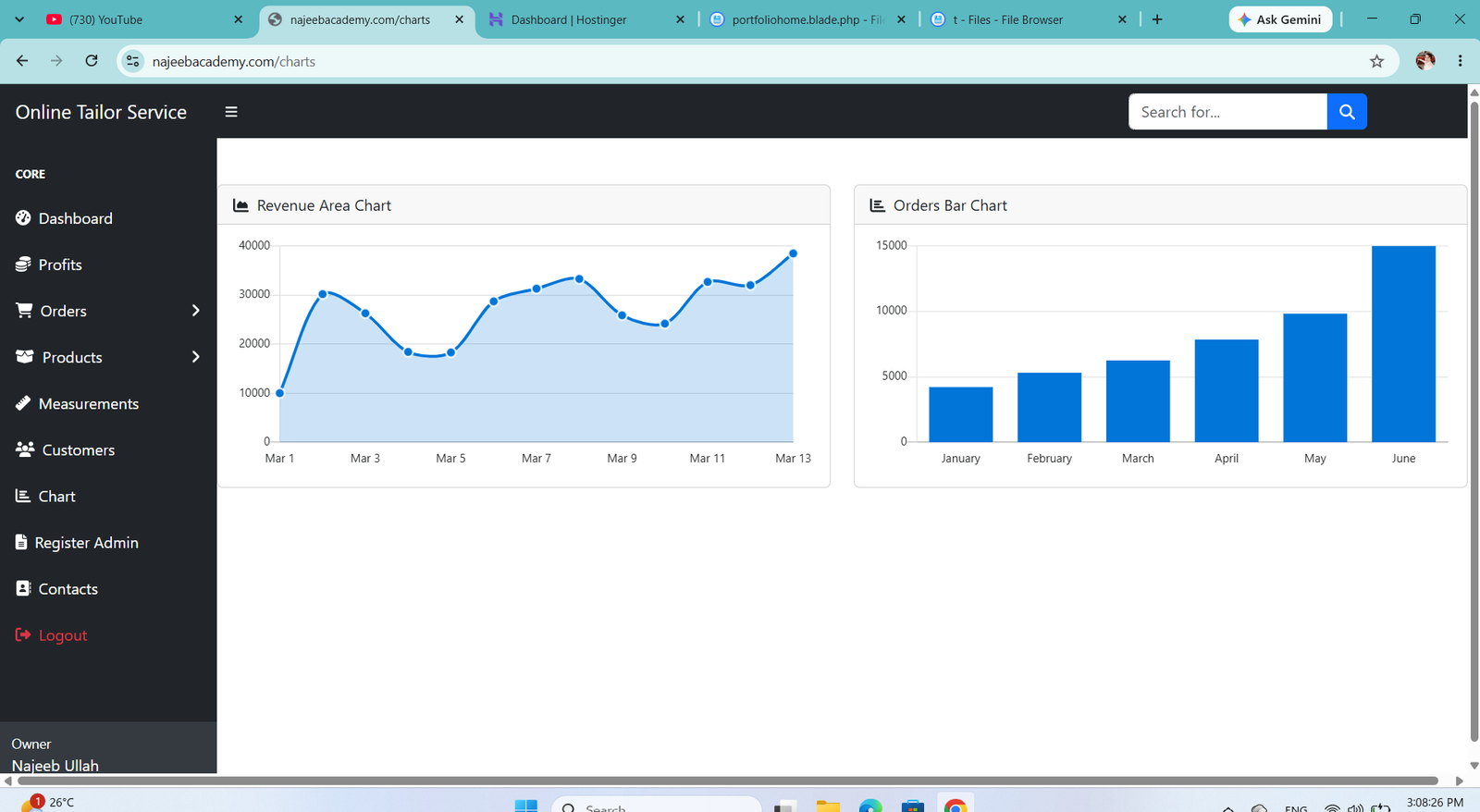The image size is (1480, 812).
Task: Click the Profits coins icon
Action: tap(23, 265)
